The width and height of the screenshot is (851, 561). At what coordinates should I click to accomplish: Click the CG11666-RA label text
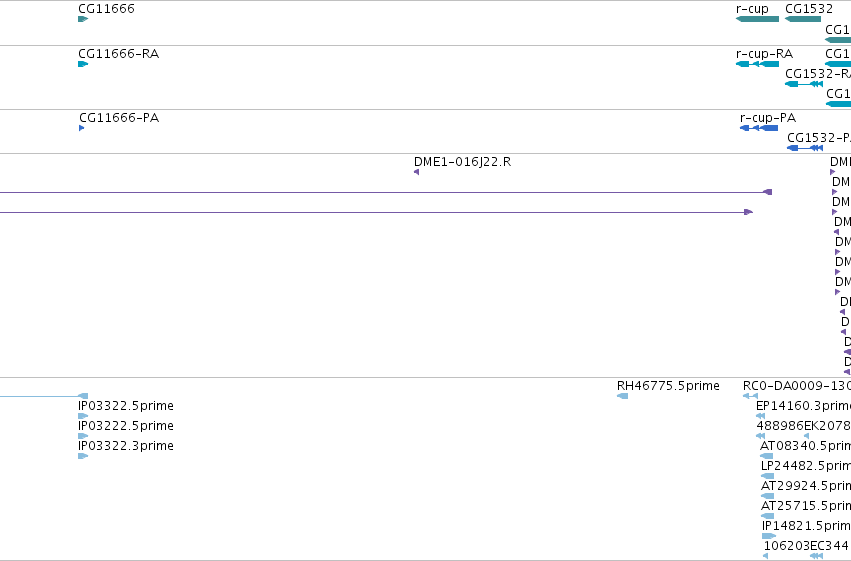pos(118,54)
